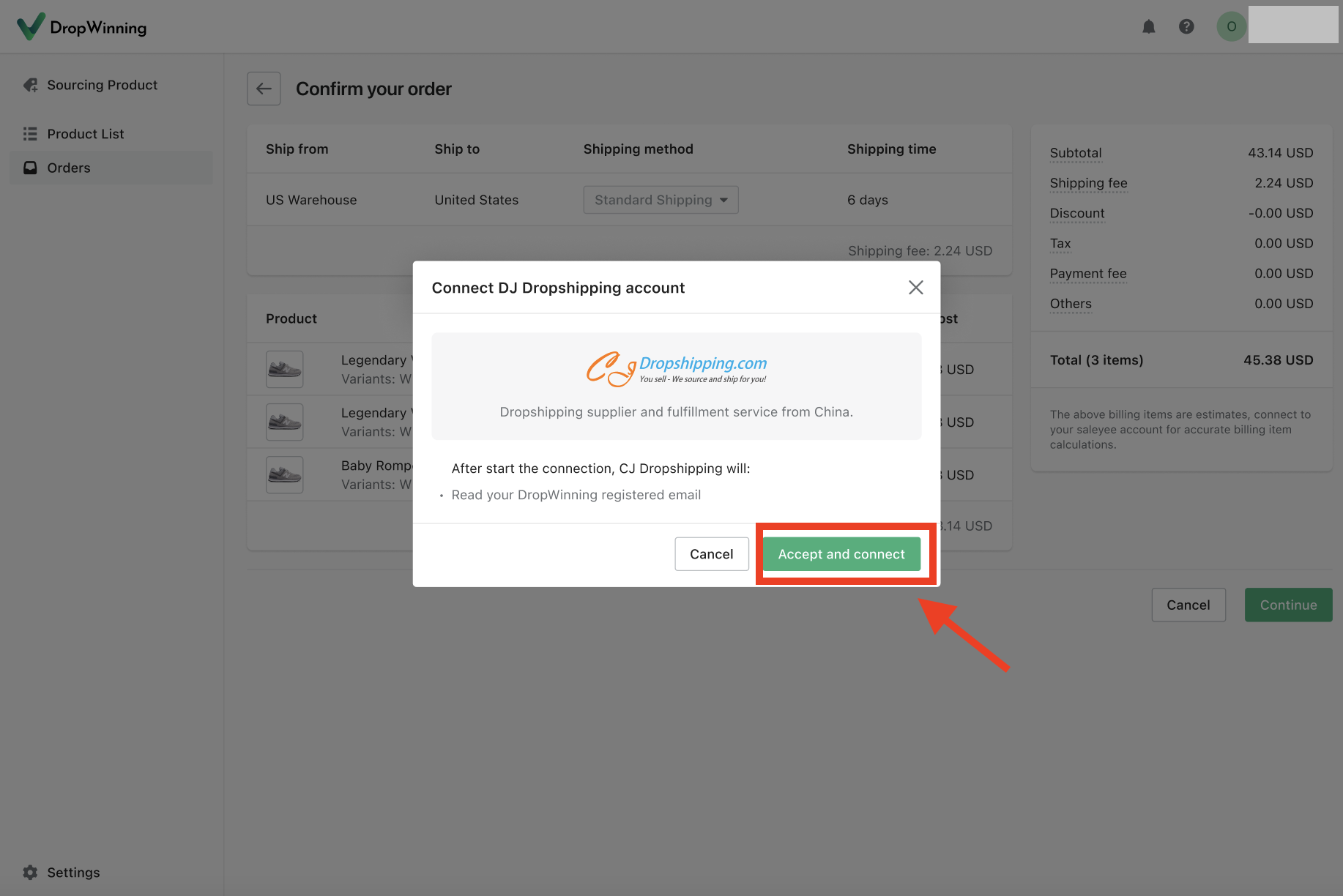Click the Baby Romper product name

coord(376,466)
